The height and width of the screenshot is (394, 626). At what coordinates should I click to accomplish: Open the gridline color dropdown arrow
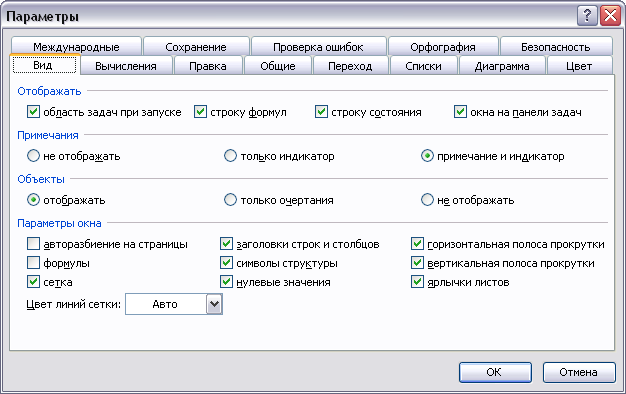[x=214, y=304]
